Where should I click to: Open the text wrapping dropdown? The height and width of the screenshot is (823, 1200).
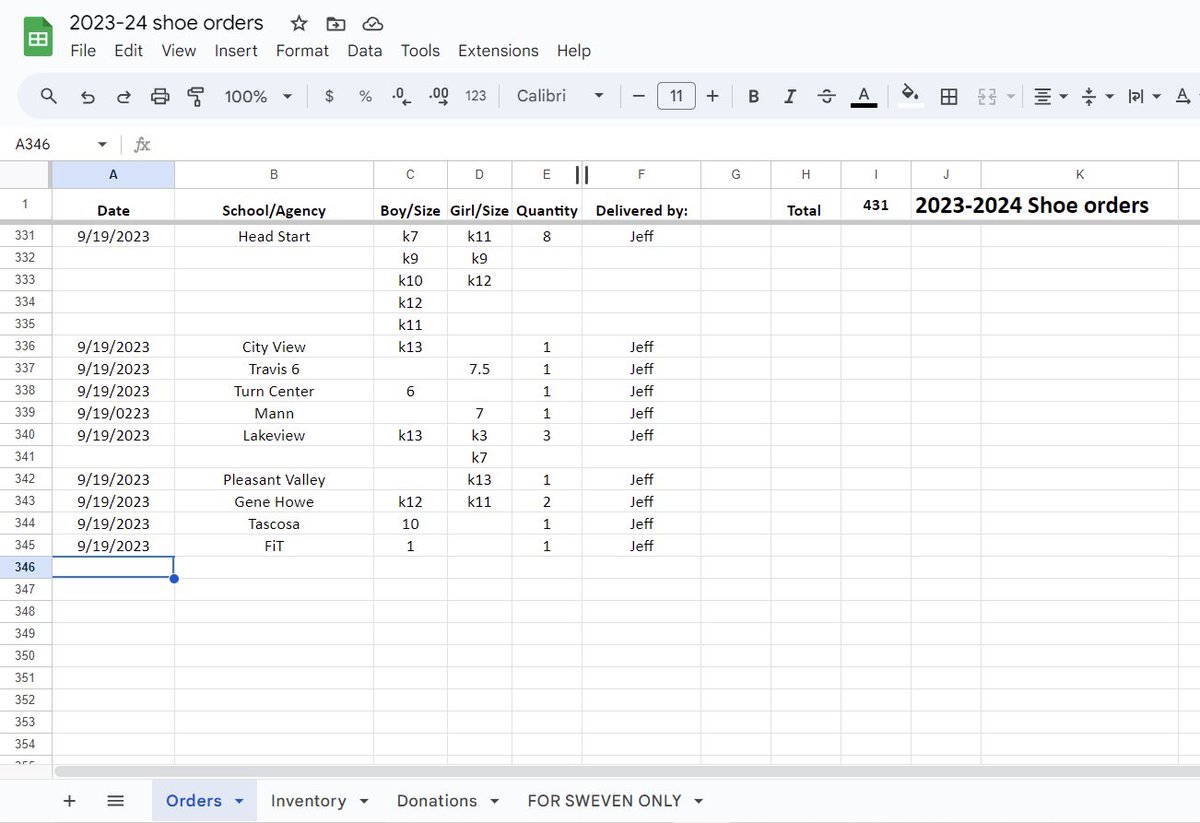click(x=1144, y=96)
